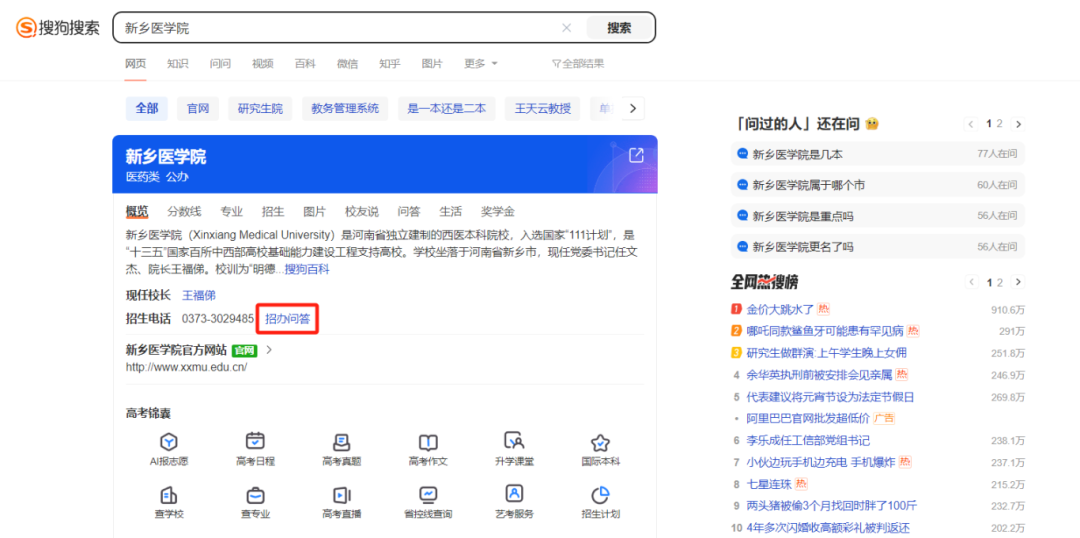This screenshot has height=538, width=1080.
Task: Click the phone number 0373-3029485
Action: [218, 319]
